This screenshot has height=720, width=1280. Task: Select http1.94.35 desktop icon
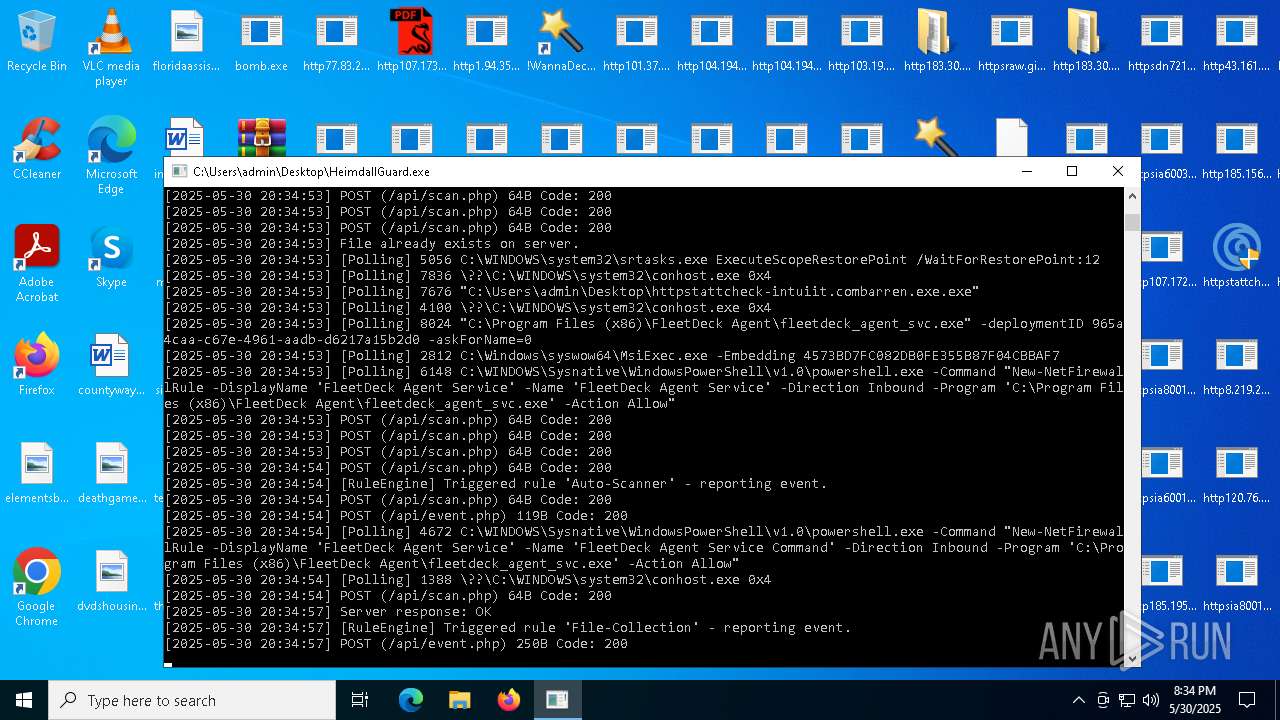click(486, 42)
